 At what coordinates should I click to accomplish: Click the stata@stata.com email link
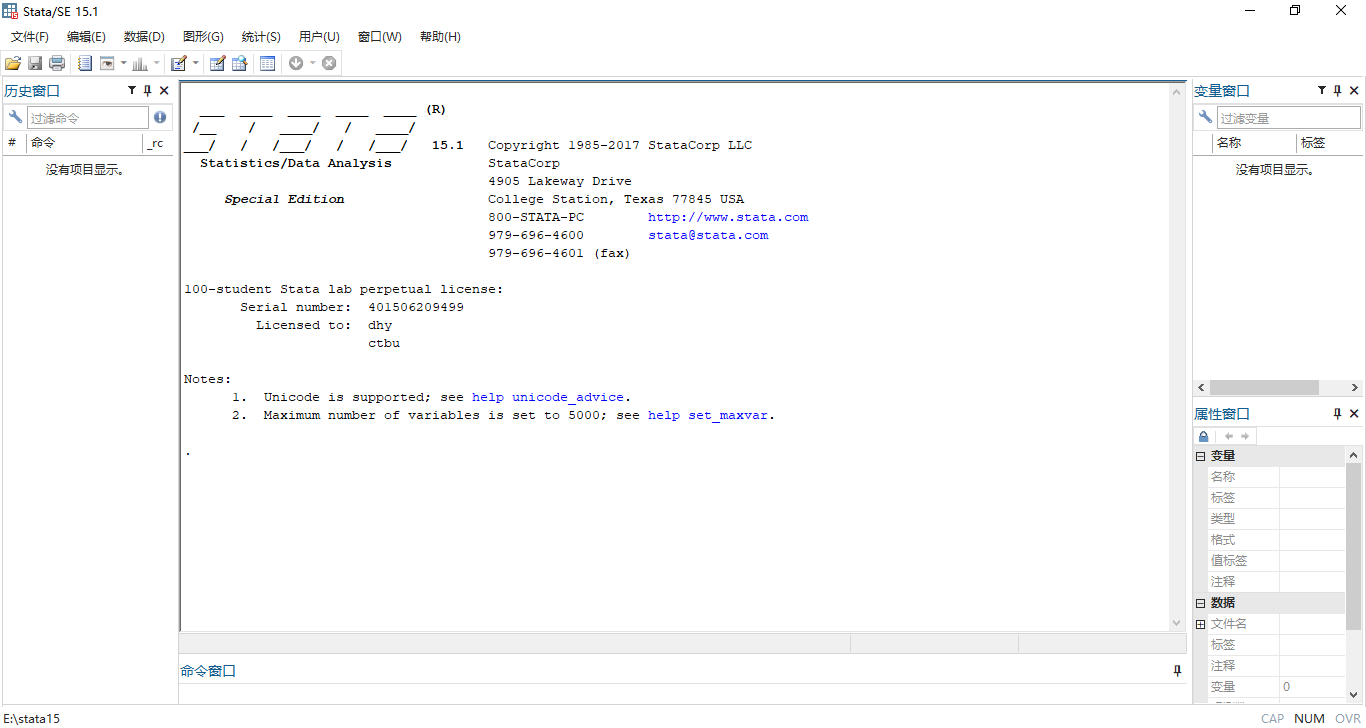708,235
